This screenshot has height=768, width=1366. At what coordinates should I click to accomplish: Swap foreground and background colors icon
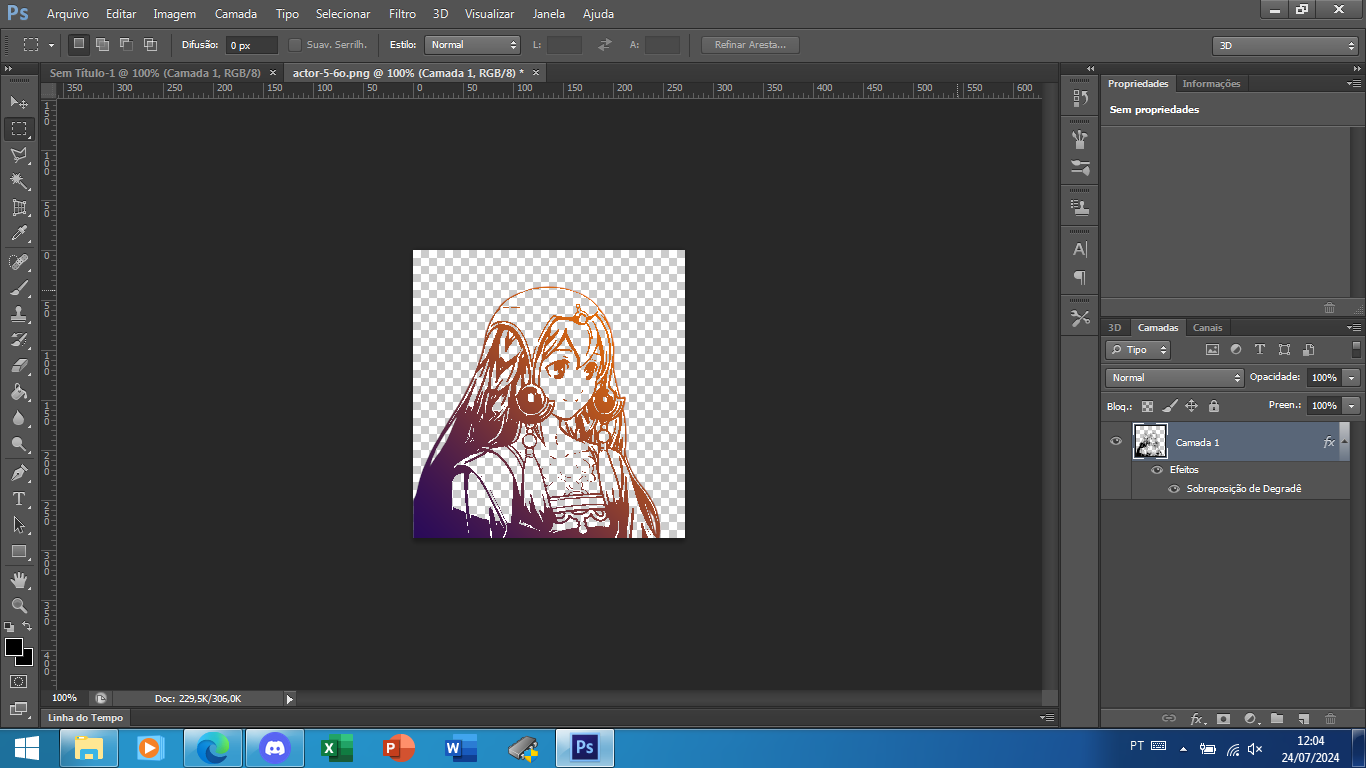tap(27, 626)
